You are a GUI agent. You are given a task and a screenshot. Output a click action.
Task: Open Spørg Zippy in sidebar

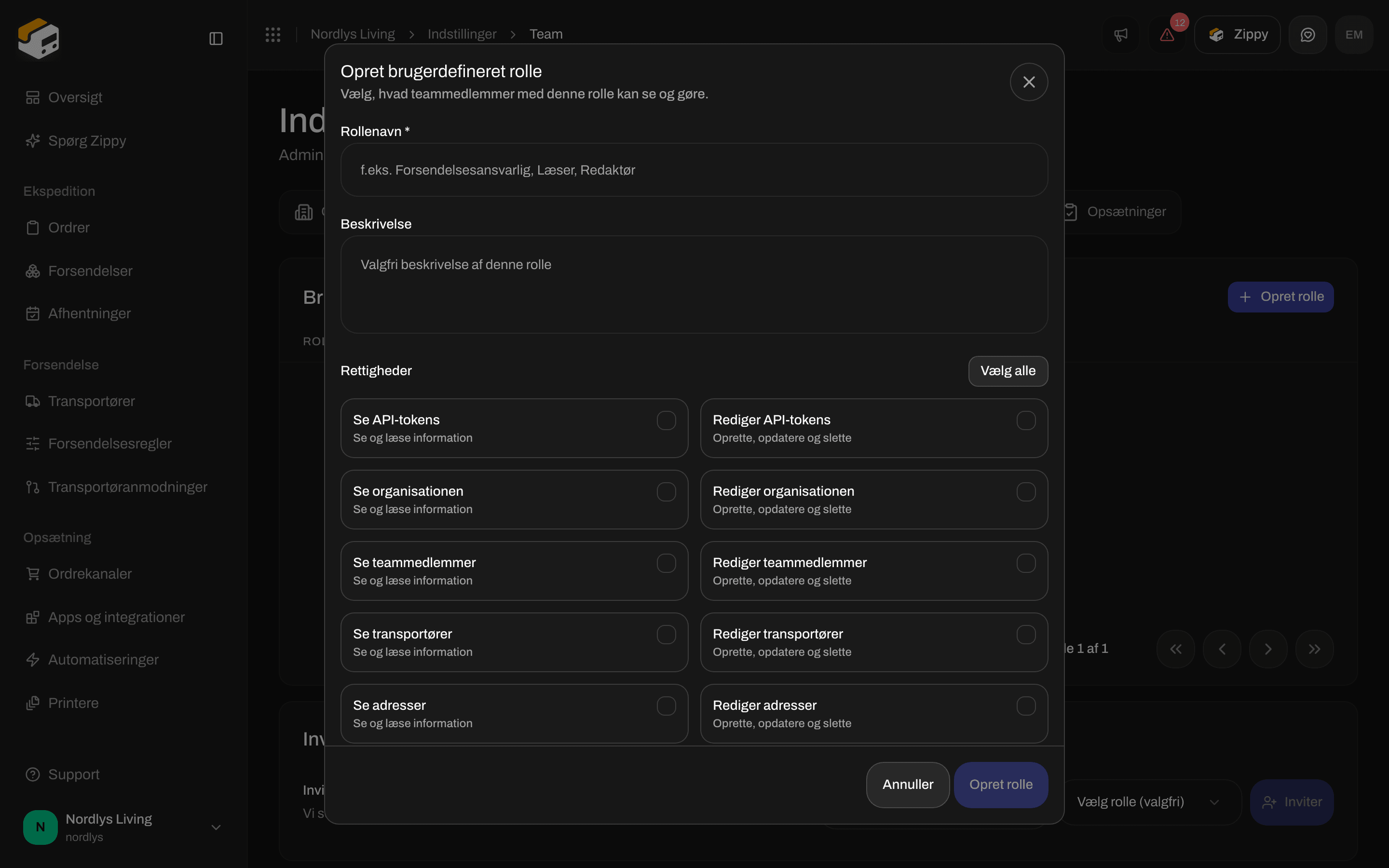75,141
